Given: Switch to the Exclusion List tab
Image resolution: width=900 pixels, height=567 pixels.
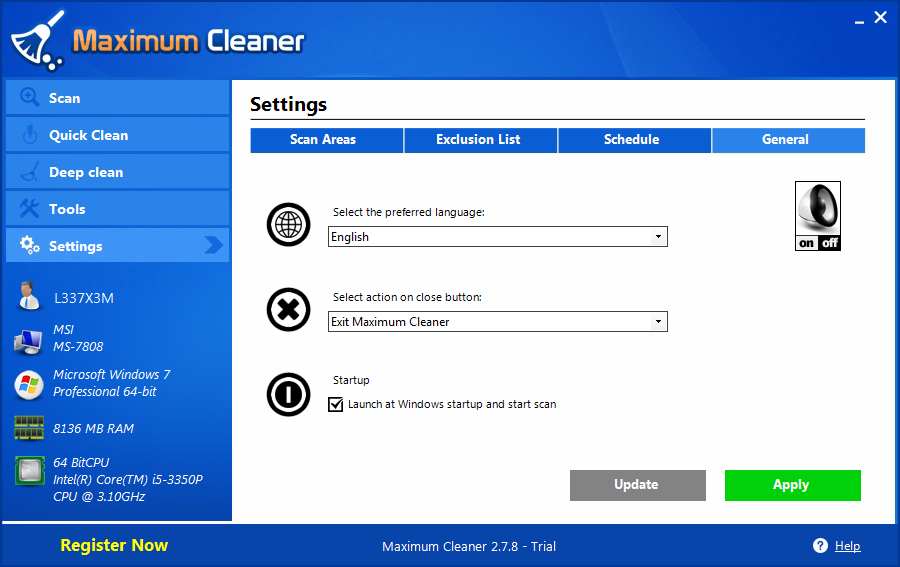Looking at the screenshot, I should (x=480, y=140).
